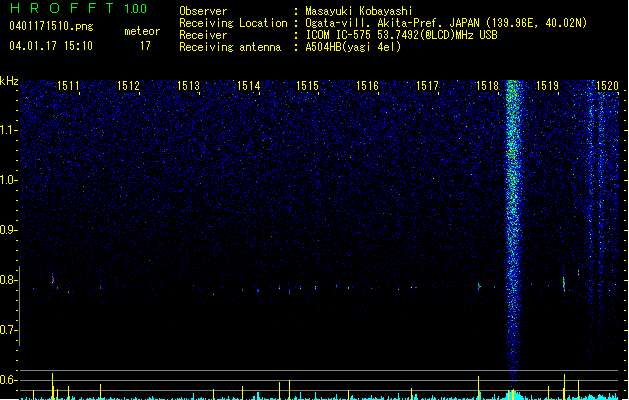
Task: Click the A504HB(yagi 4el) antenna value
Action: point(353,47)
